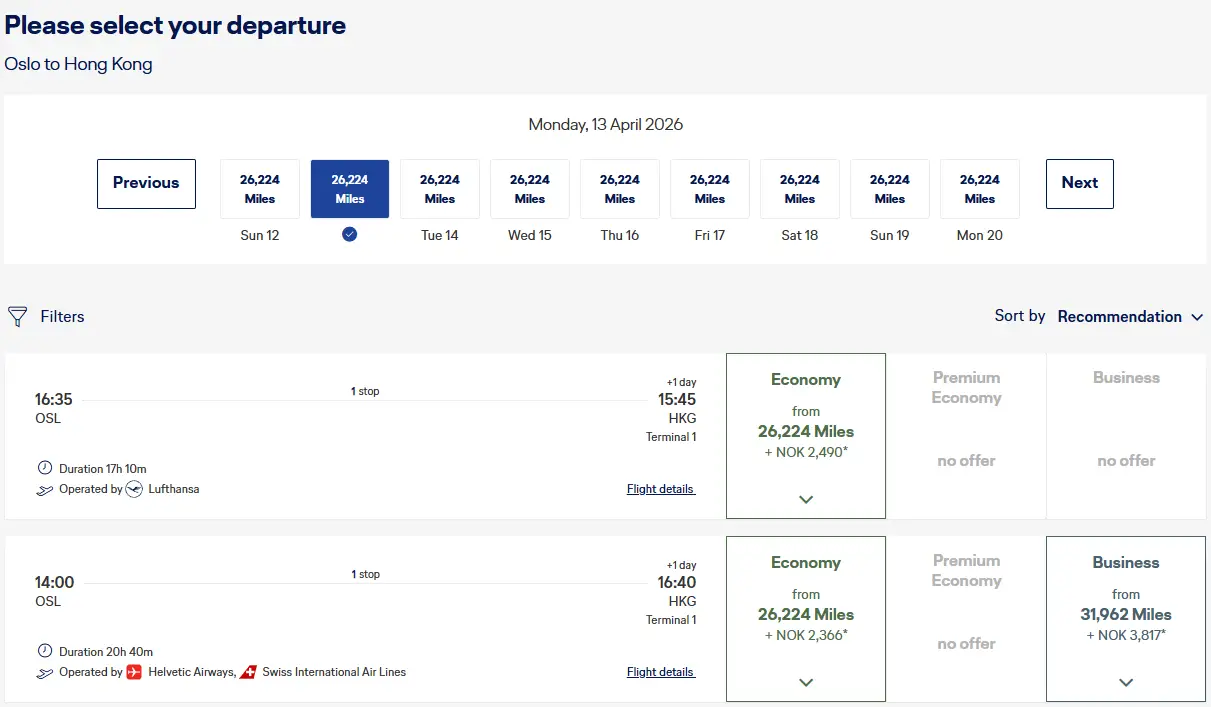Click the Lufthansa airline logo icon
The image size is (1211, 707).
[135, 489]
